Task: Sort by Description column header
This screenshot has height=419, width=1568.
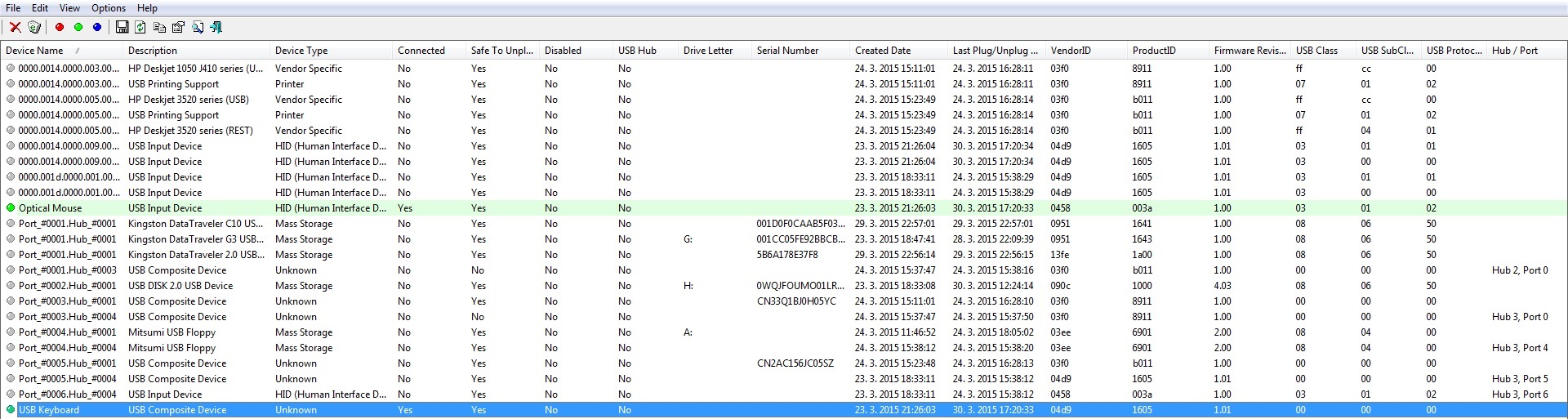Action: pos(196,50)
